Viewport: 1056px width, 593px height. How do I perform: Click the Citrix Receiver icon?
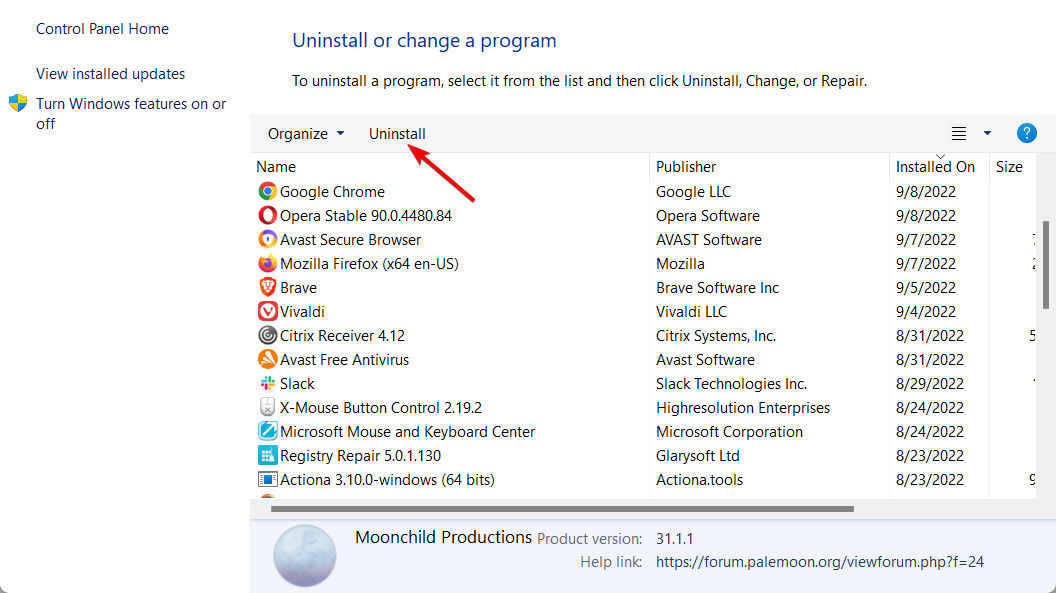coord(267,335)
